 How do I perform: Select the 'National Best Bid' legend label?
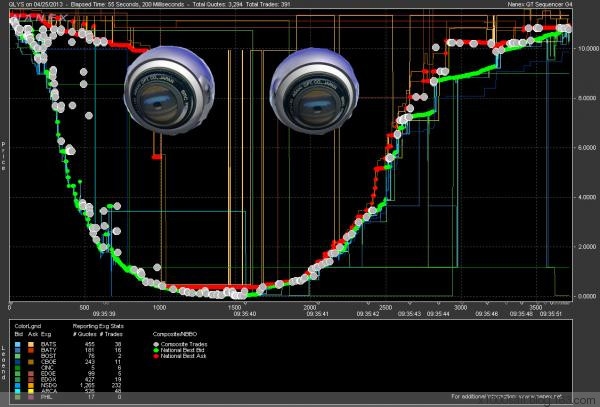183,350
